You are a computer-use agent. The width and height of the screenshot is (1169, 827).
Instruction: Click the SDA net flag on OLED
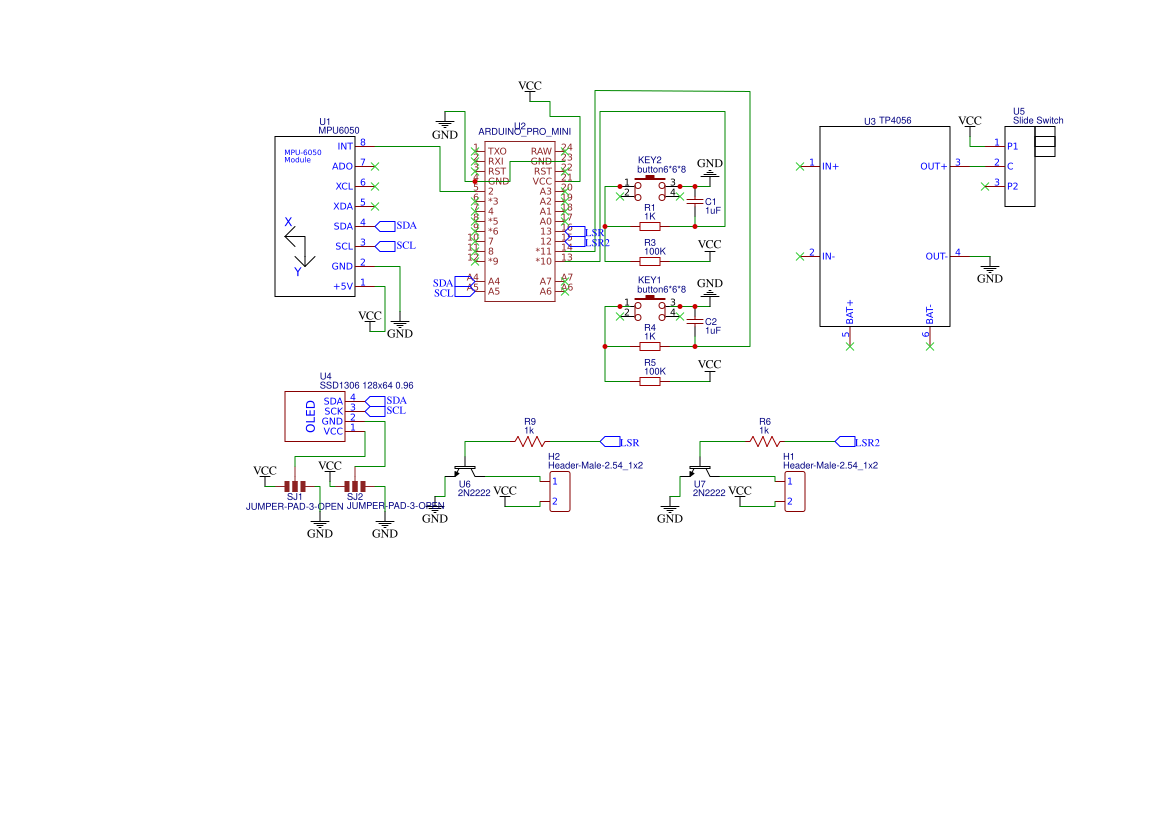click(376, 401)
